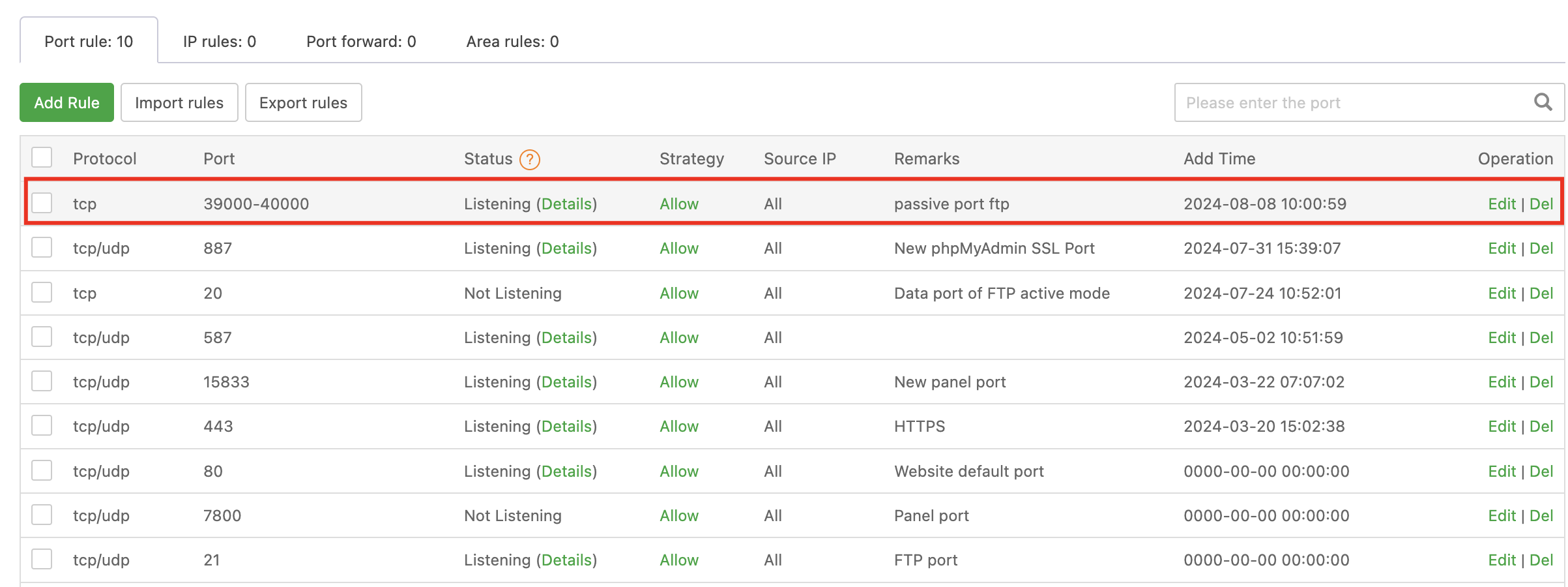The width and height of the screenshot is (1568, 587).
Task: Click the Status help question-mark icon
Action: coord(529,159)
